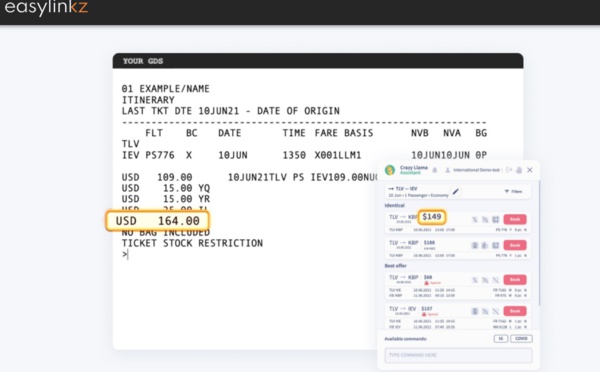Book the $157 TLV to IEV flight
600x372 pixels.
pos(515,311)
